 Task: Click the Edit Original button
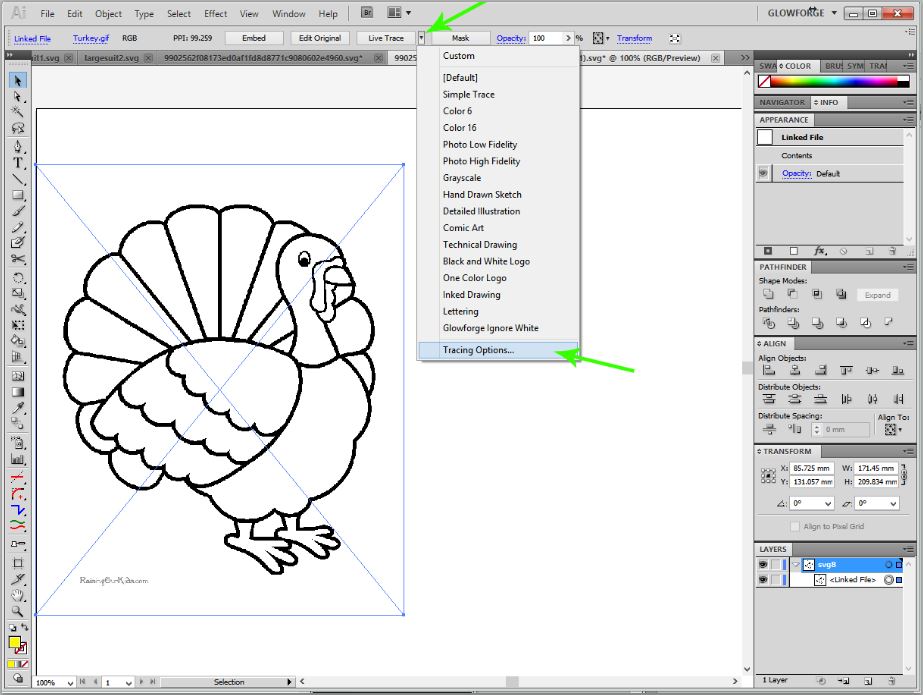click(319, 37)
